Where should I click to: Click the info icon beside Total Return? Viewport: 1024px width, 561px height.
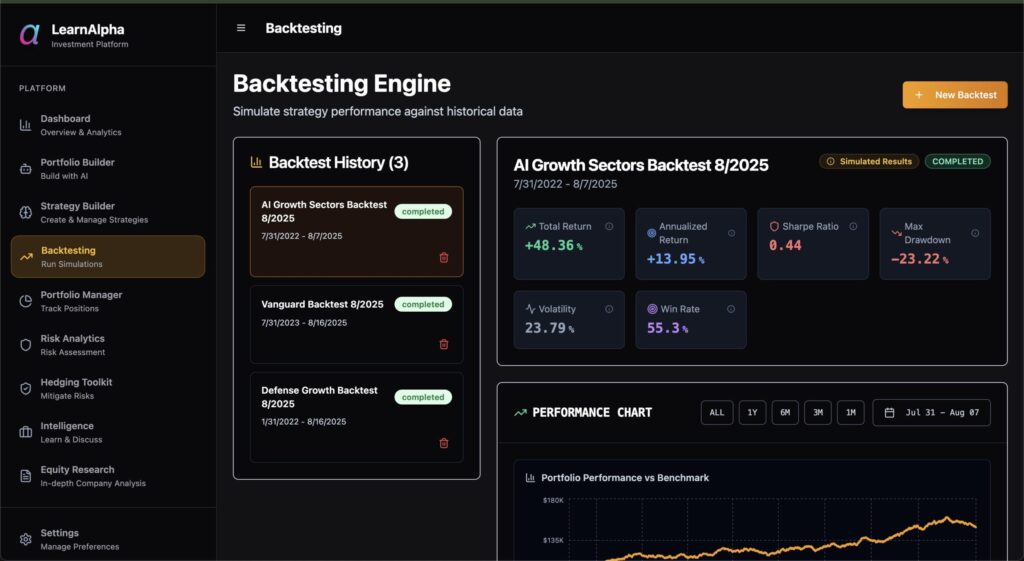click(x=609, y=227)
